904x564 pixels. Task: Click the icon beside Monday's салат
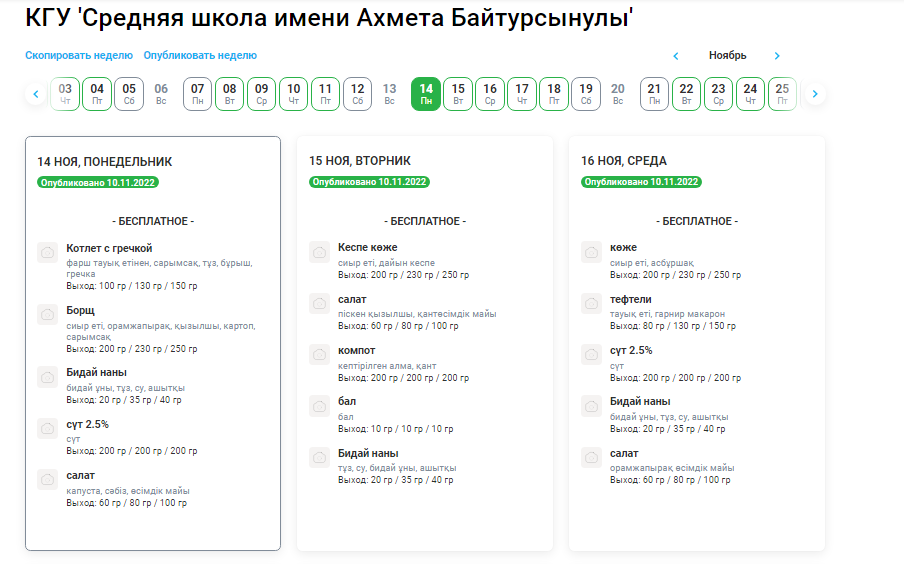click(47, 480)
